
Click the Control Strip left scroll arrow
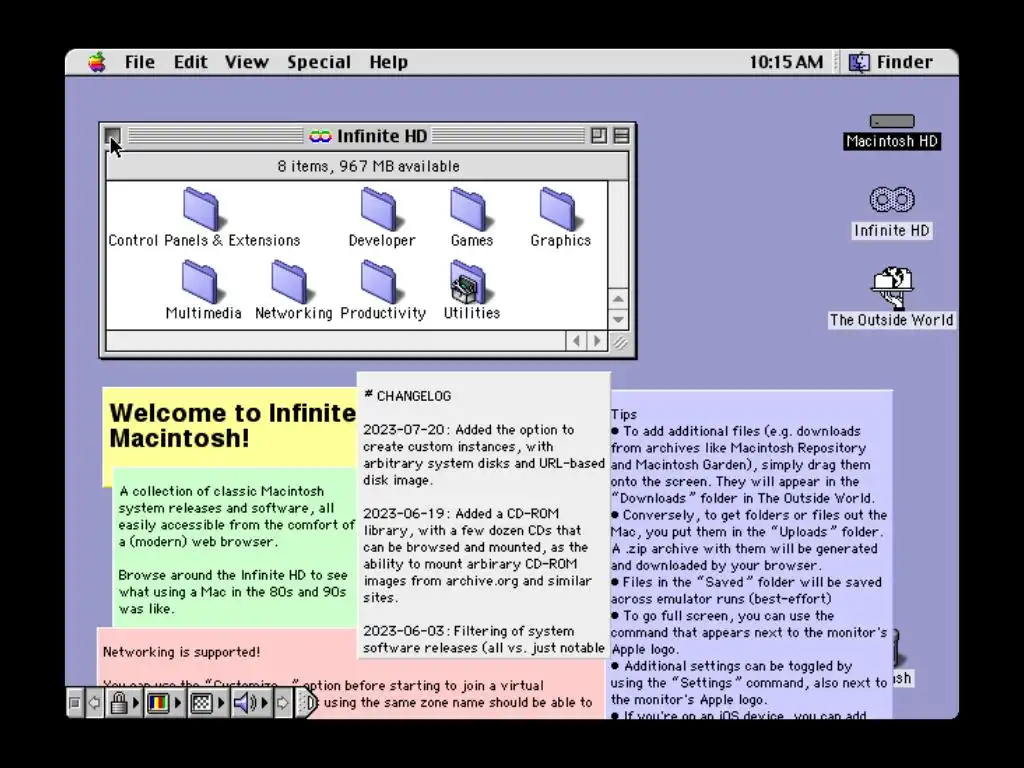click(x=94, y=703)
